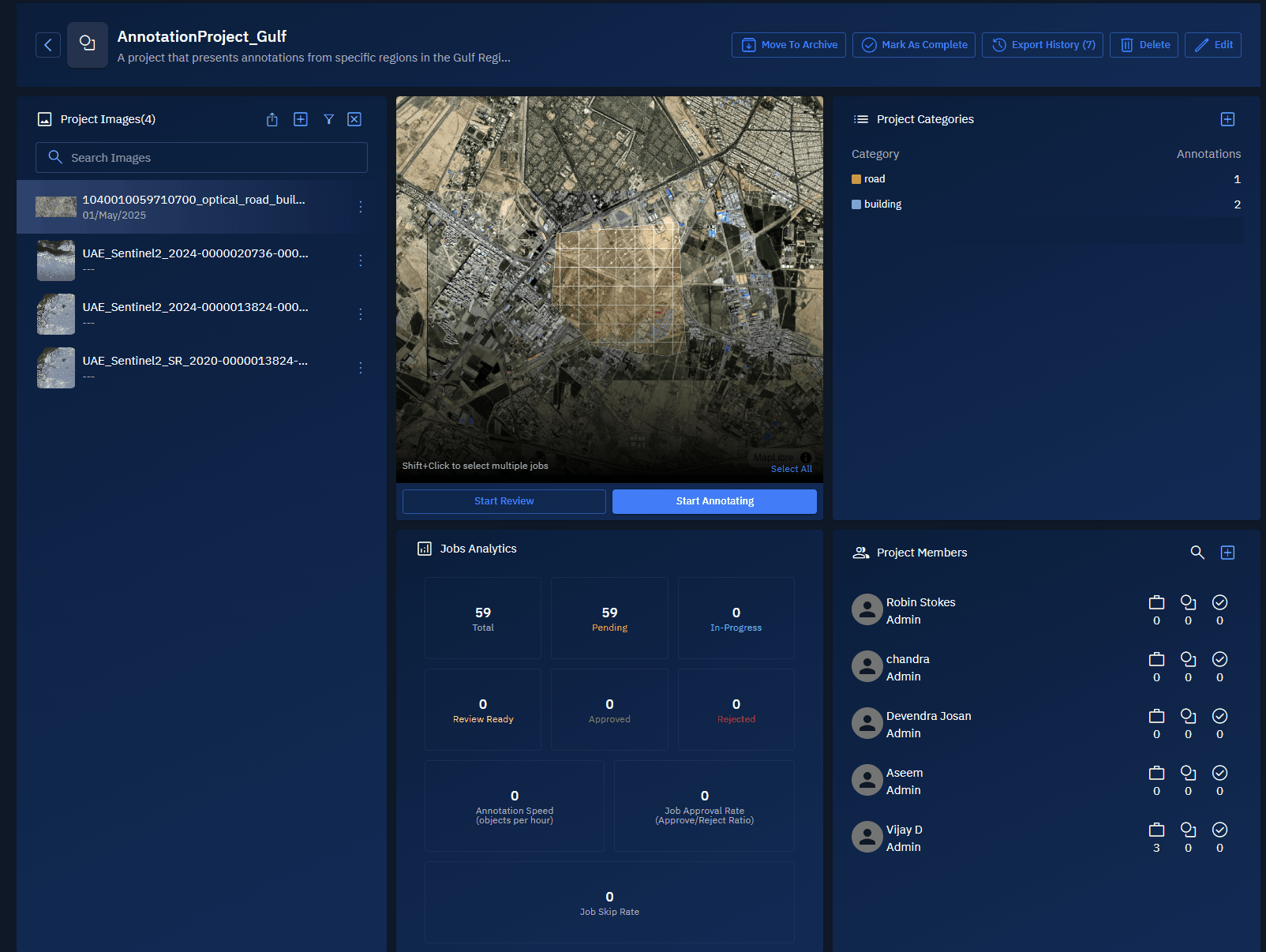The image size is (1266, 952).
Task: Click the upload icon in Project Images
Action: pos(272,119)
